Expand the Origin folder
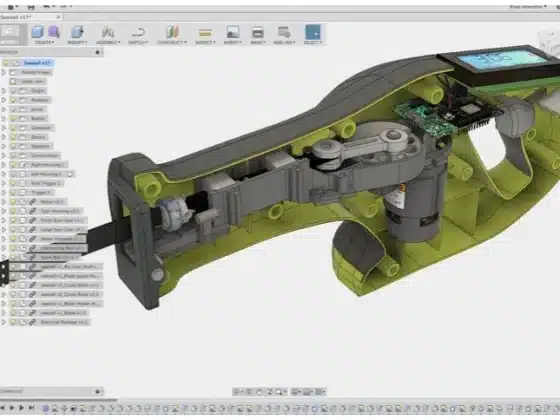This screenshot has height=420, width=560. [x=4, y=91]
